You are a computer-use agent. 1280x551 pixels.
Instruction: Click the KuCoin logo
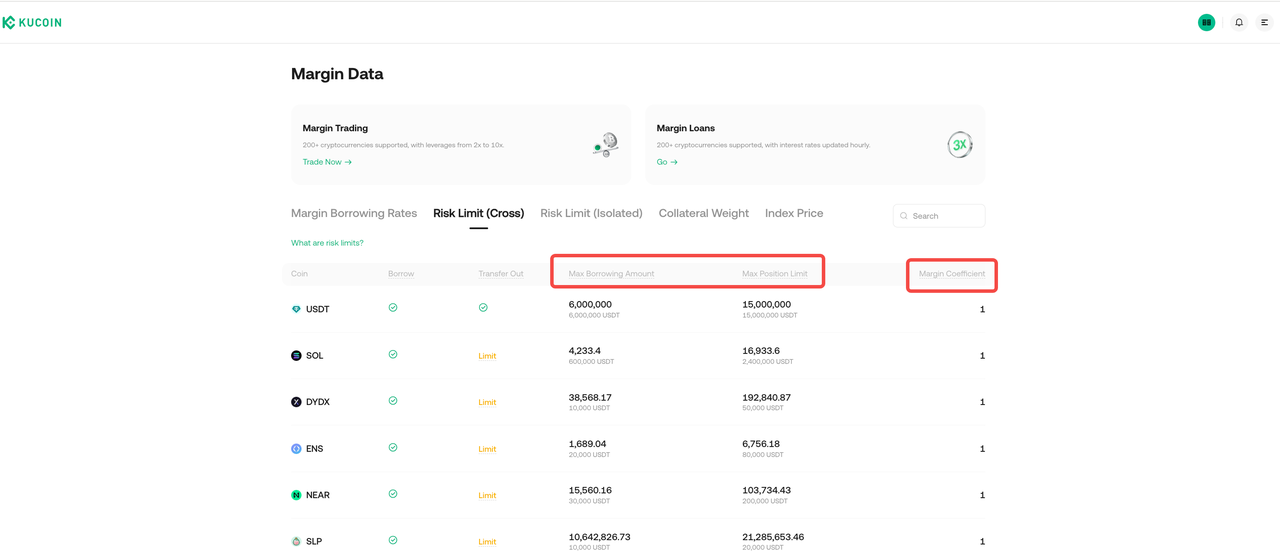point(32,22)
